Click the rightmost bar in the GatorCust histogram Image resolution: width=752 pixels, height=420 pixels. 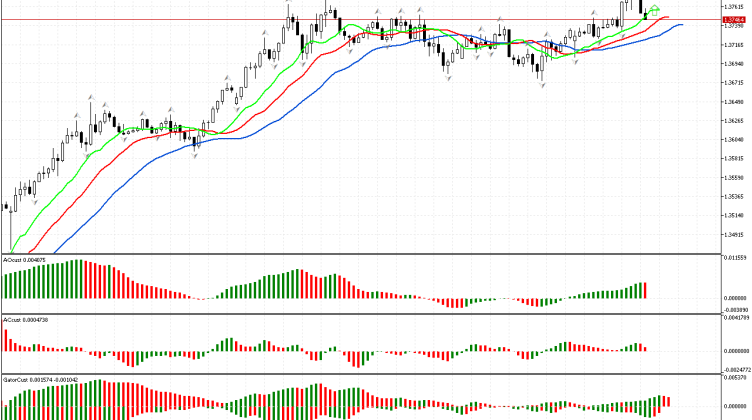667,401
